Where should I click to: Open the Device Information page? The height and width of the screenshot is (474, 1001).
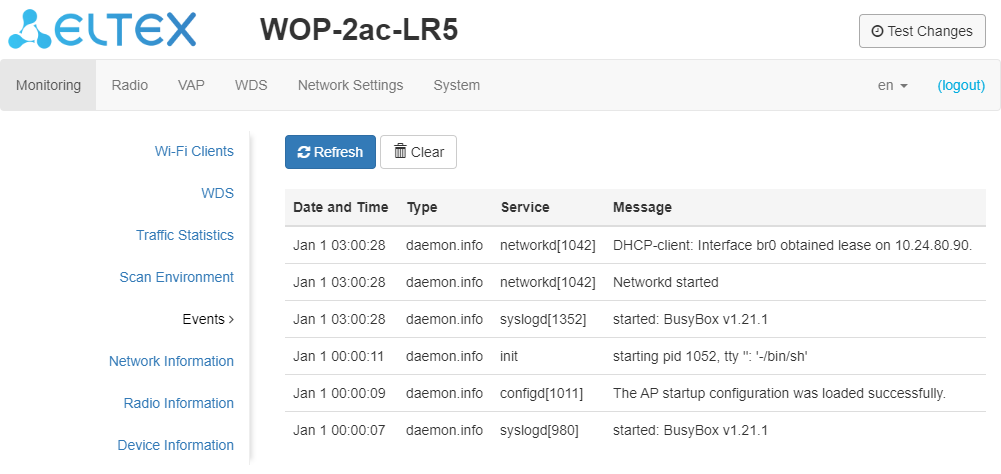(x=175, y=445)
